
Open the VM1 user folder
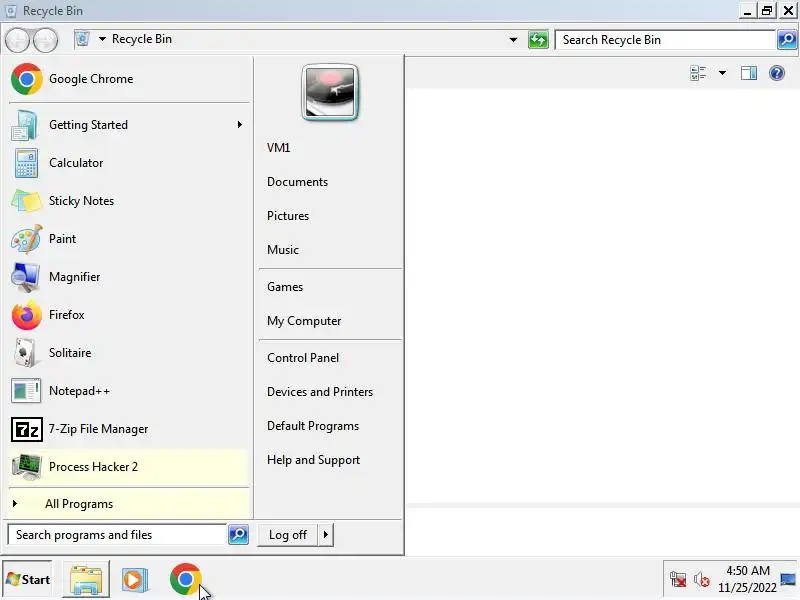[279, 148]
